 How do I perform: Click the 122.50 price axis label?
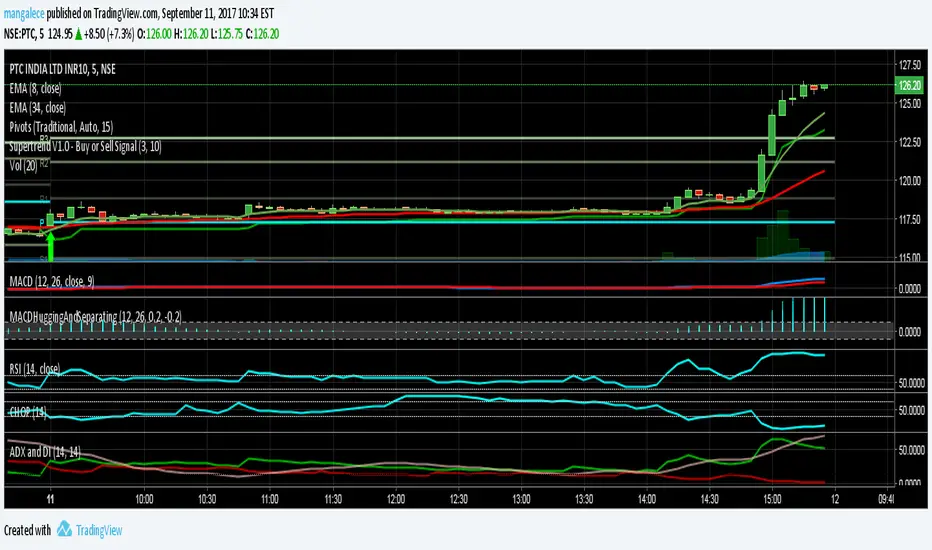coord(909,142)
